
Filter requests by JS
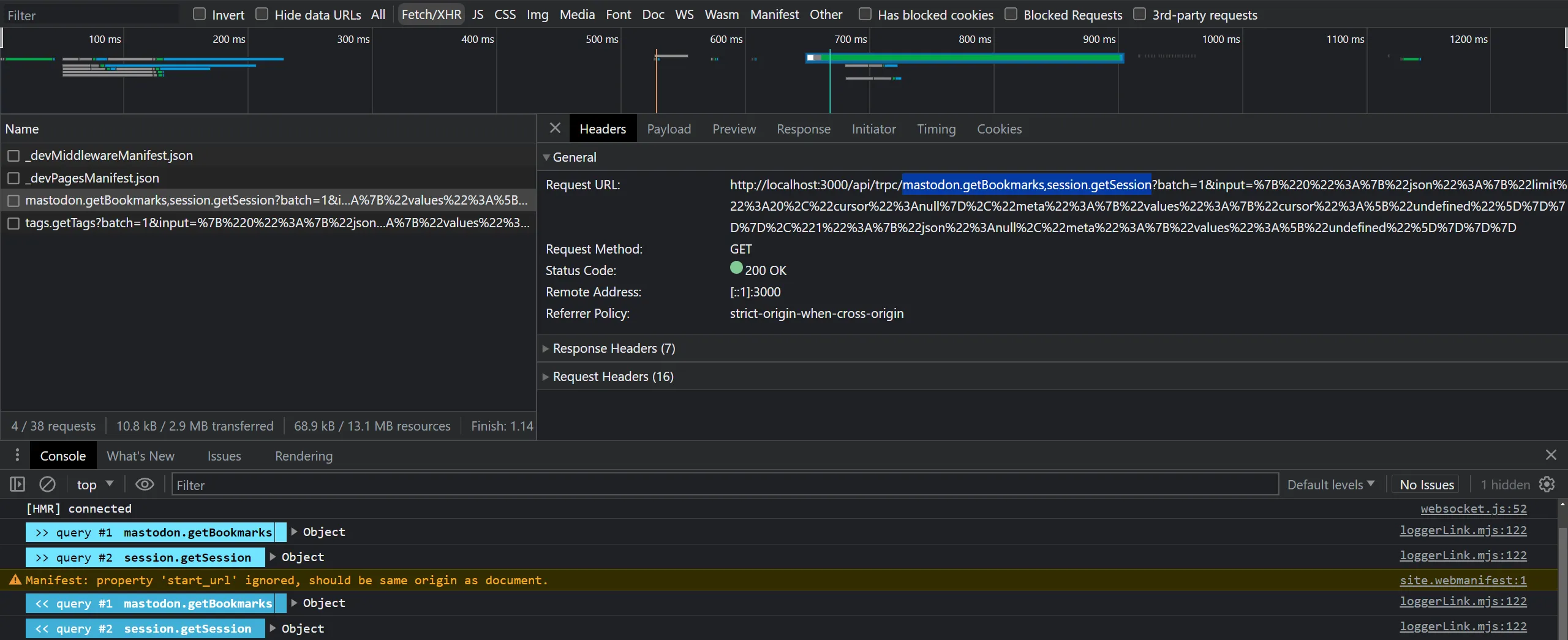(478, 14)
